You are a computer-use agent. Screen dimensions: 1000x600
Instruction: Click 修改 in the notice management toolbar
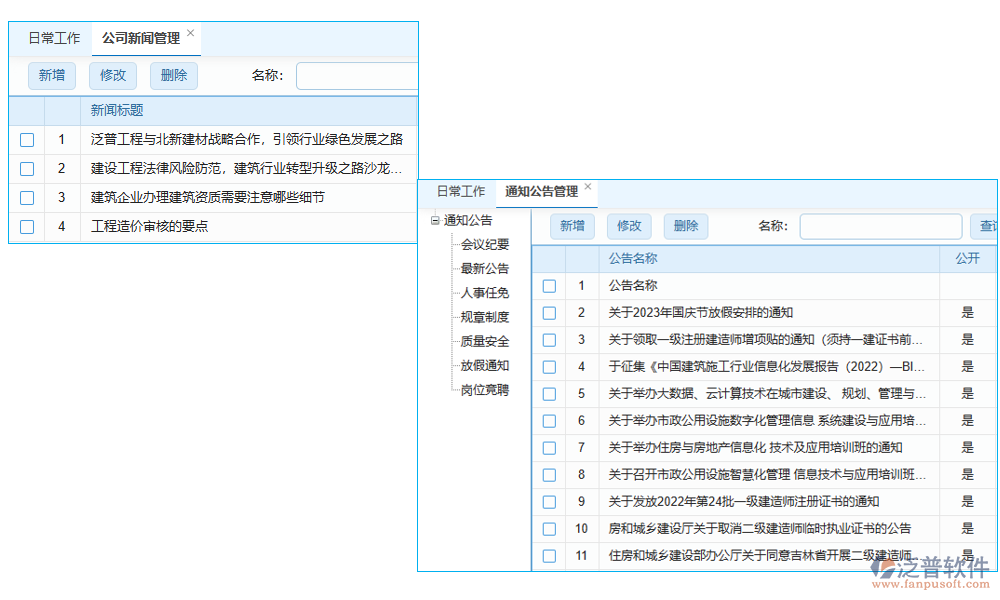tap(629, 226)
